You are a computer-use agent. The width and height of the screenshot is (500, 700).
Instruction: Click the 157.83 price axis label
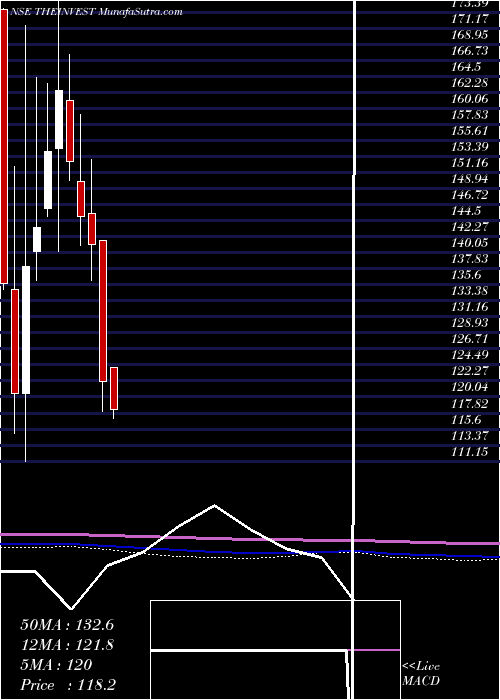[x=469, y=115]
